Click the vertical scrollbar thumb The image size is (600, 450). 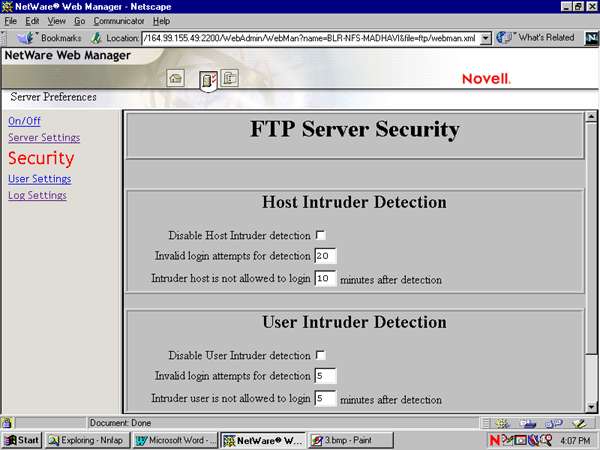click(x=592, y=238)
